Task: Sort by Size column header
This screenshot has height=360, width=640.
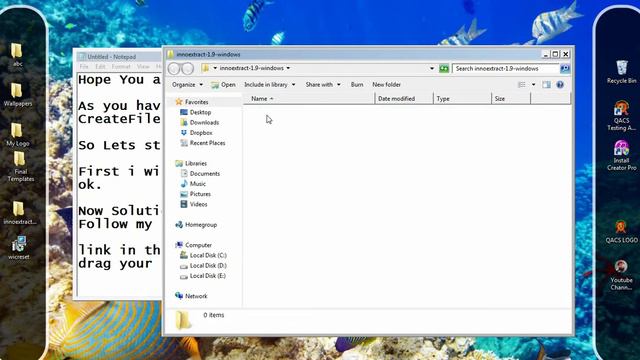Action: [511, 98]
